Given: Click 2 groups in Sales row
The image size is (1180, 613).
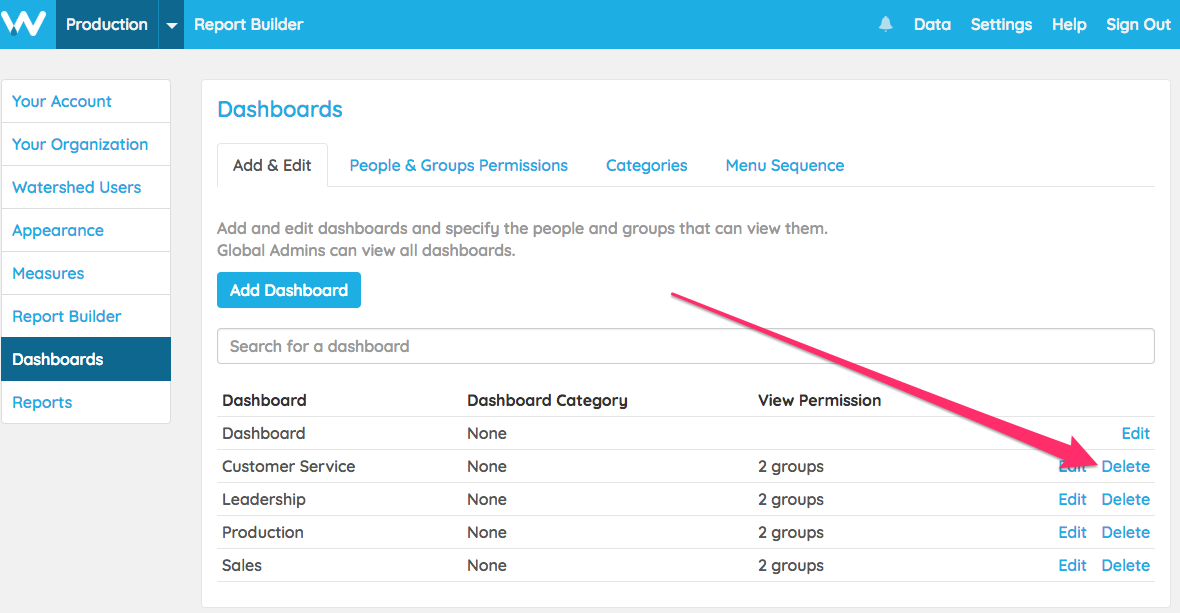Looking at the screenshot, I should tap(791, 566).
